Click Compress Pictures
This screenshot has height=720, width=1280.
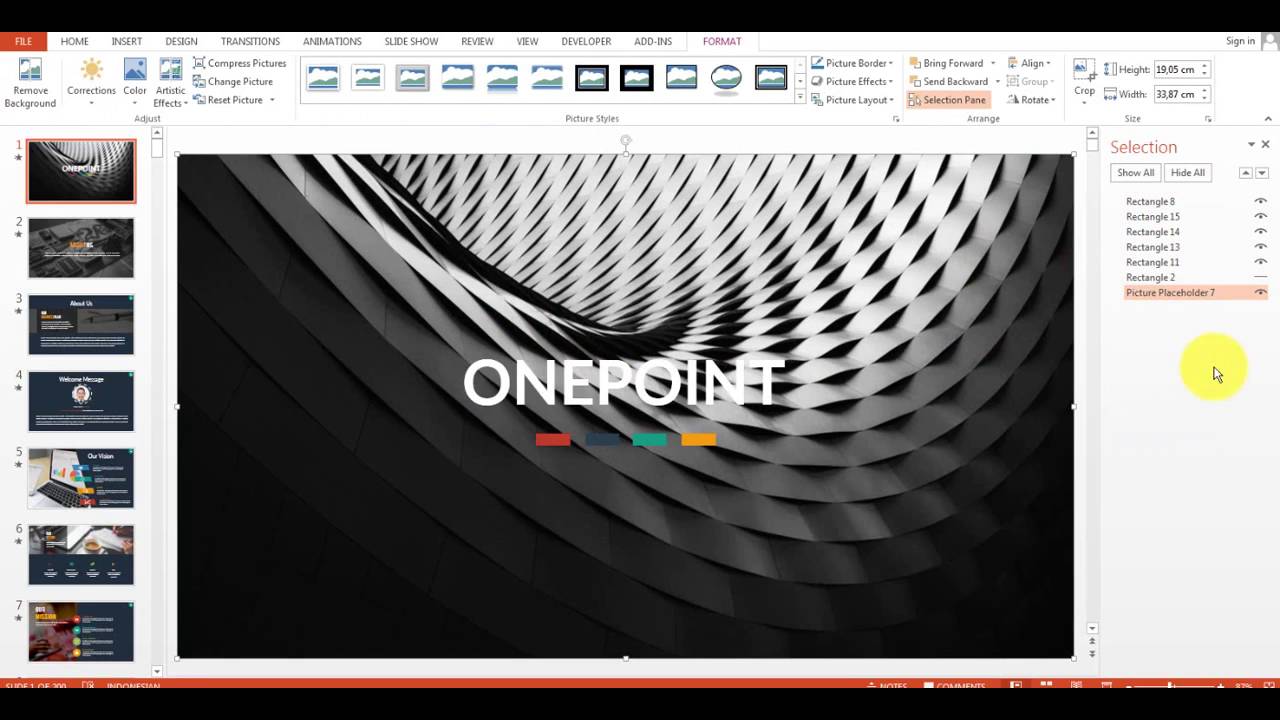(239, 63)
